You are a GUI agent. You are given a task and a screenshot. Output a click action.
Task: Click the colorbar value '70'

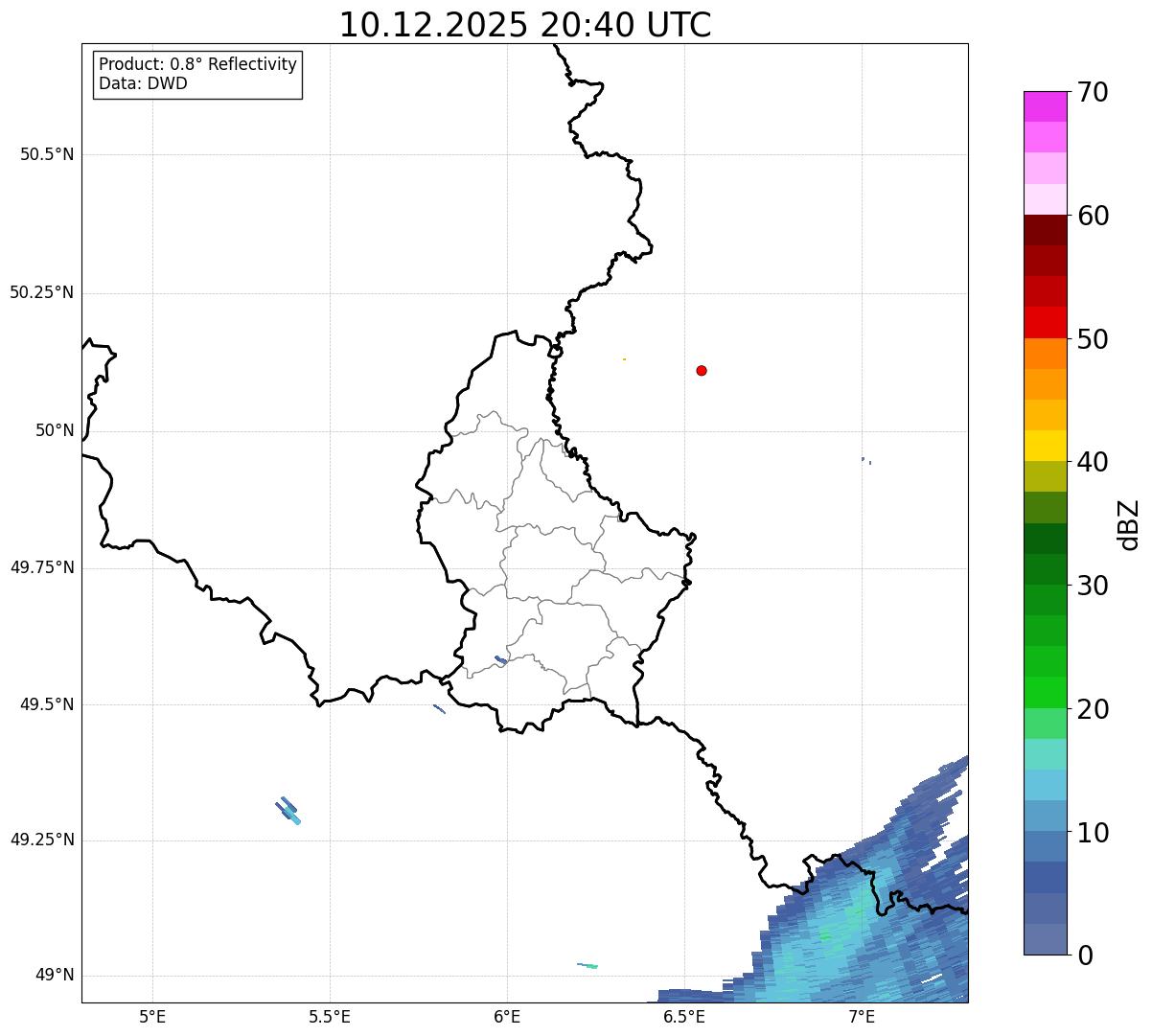[1093, 92]
